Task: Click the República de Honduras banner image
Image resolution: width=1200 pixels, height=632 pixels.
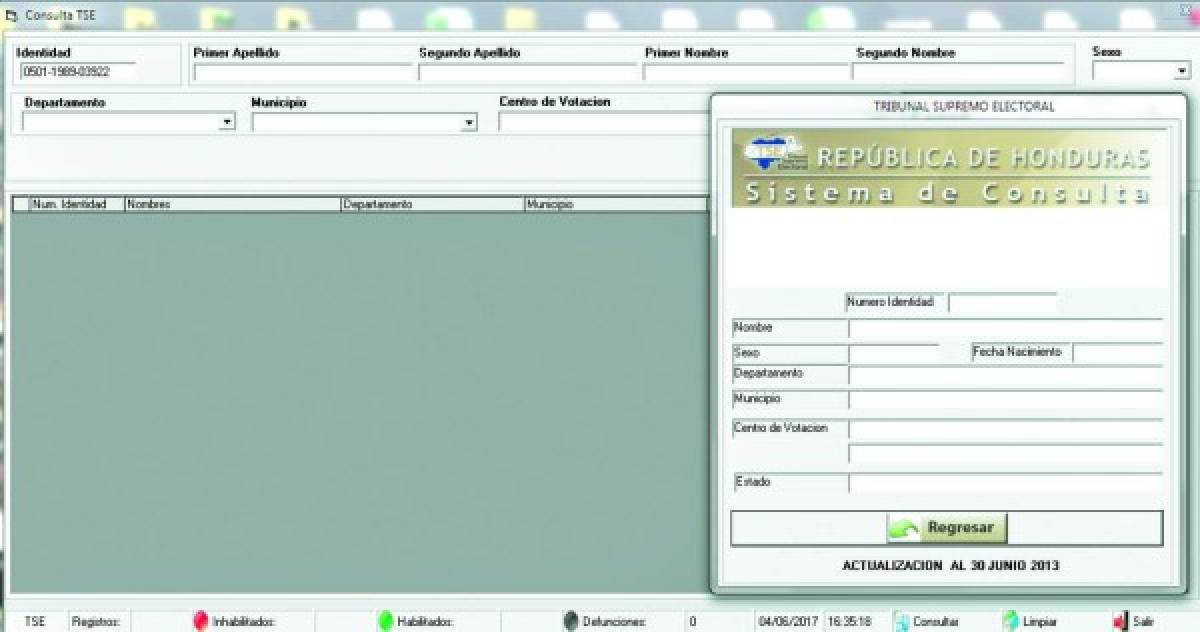Action: point(948,168)
